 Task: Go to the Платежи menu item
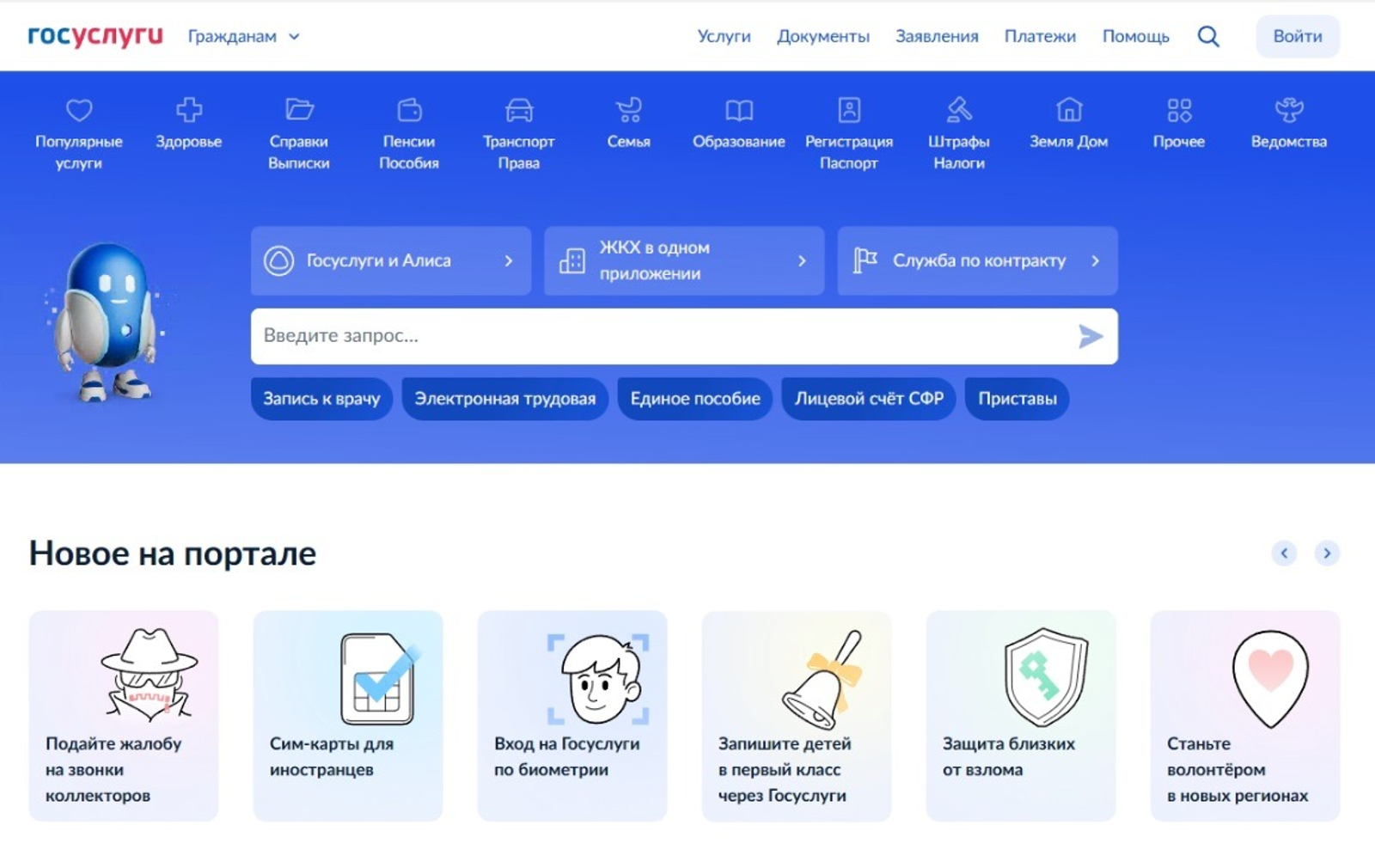(1040, 36)
